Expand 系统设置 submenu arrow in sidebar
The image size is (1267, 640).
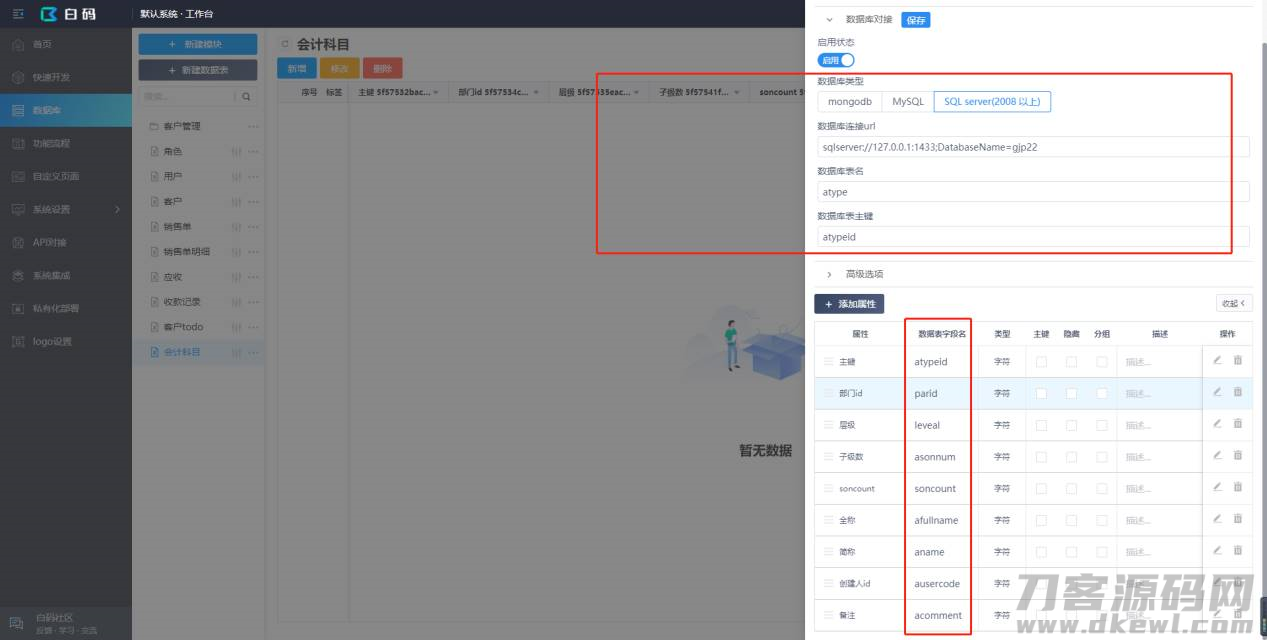tap(117, 209)
